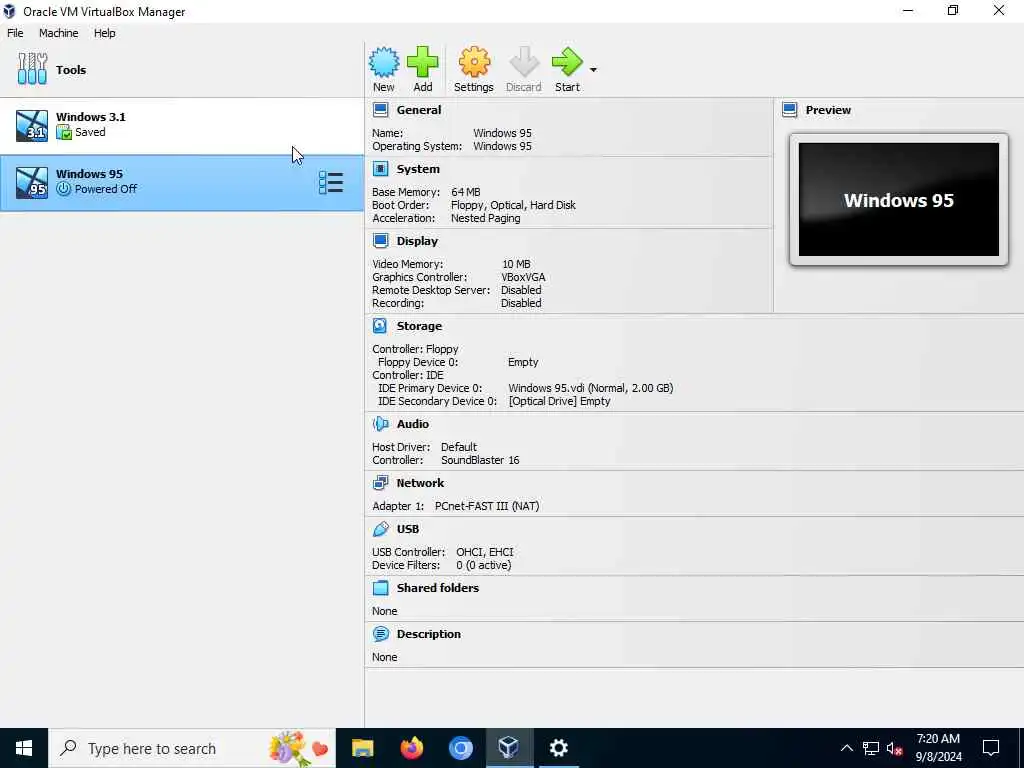1024x768 pixels.
Task: Click the Windows 3.1 OS icon
Action: (x=31, y=125)
